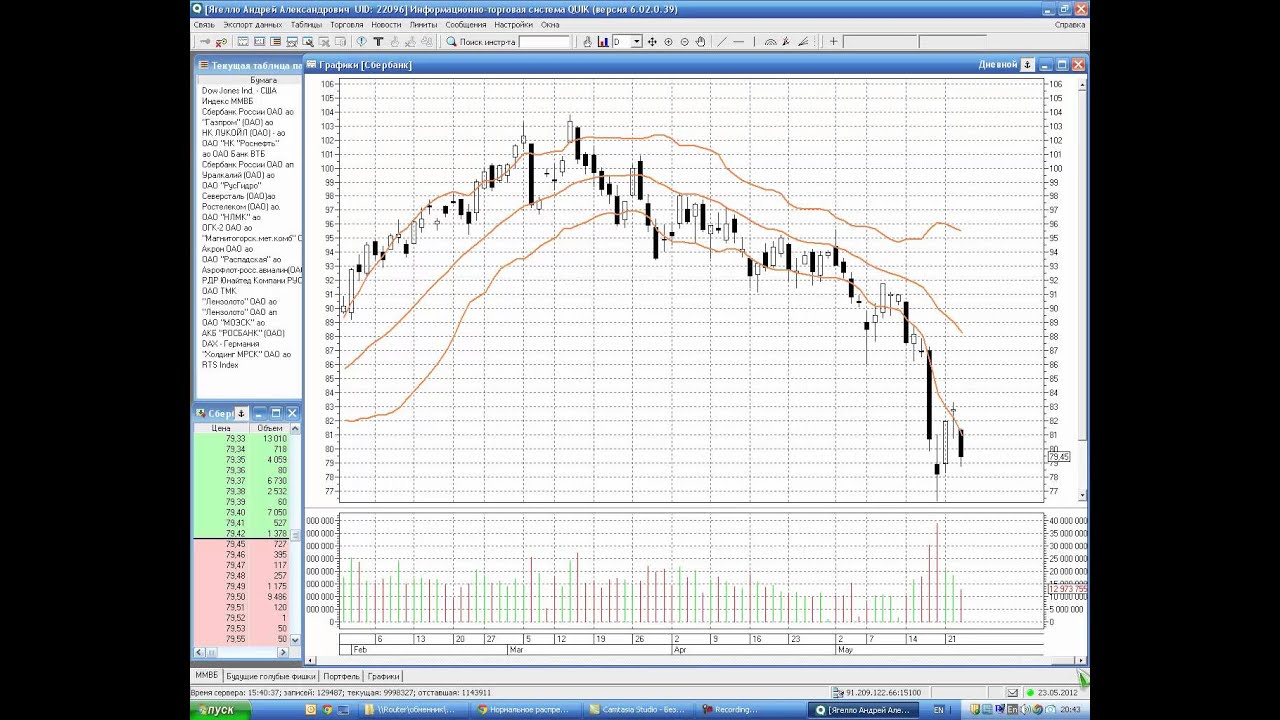Open Camtasia Studio in the taskbar
Viewport: 1280px width, 720px height.
640,710
